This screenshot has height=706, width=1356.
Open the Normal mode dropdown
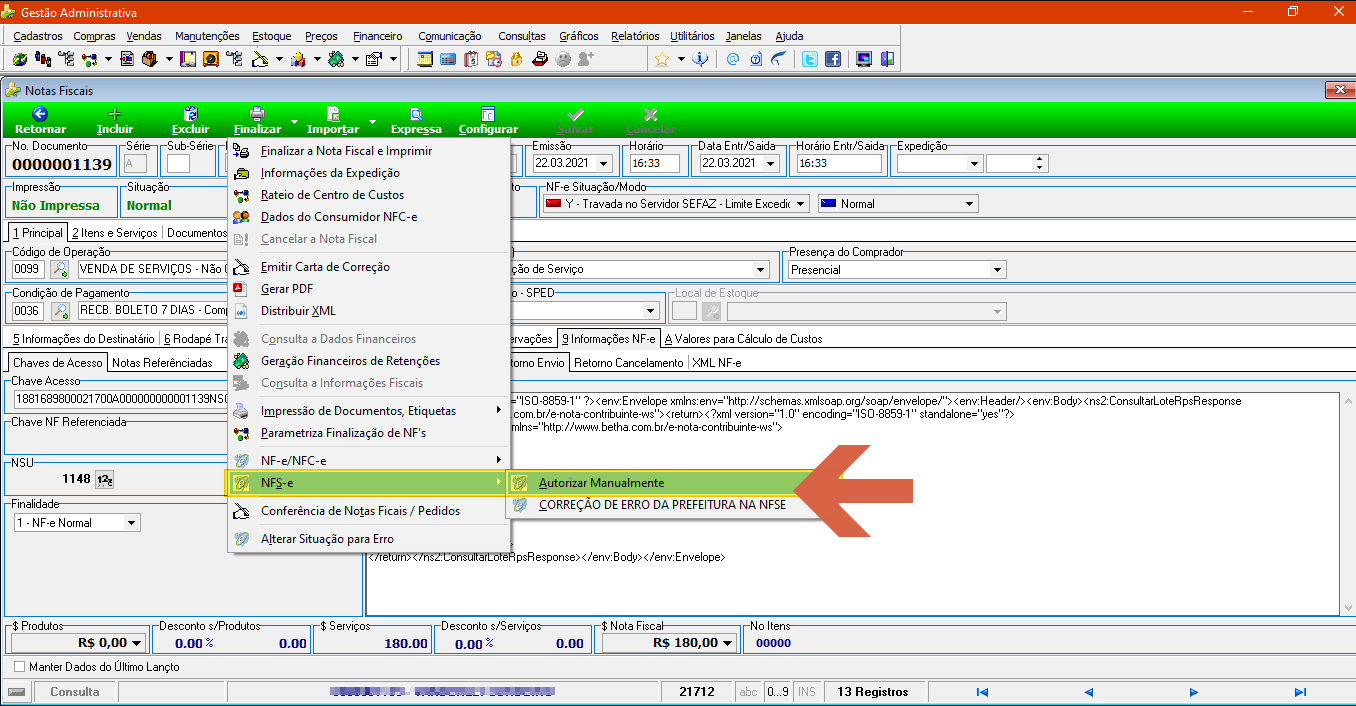[969, 204]
